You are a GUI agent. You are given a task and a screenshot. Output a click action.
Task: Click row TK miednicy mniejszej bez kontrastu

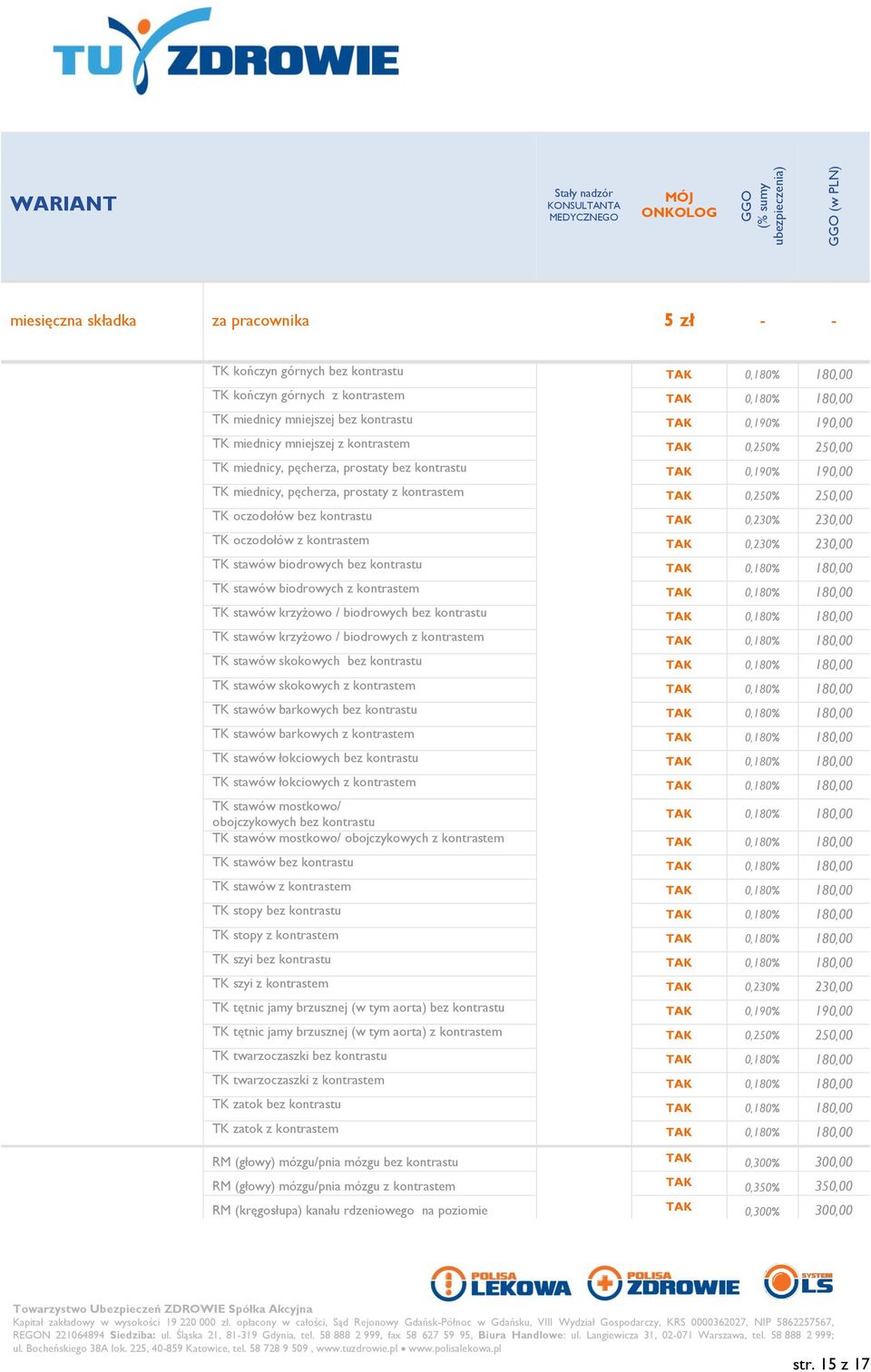click(x=312, y=420)
